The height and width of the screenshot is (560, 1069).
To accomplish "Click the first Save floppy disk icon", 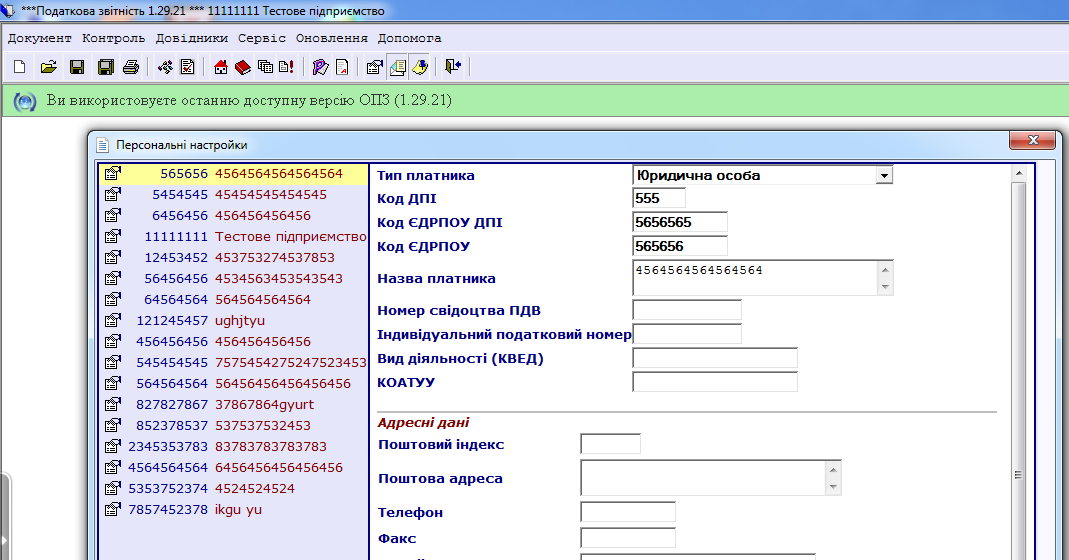I will [76, 67].
